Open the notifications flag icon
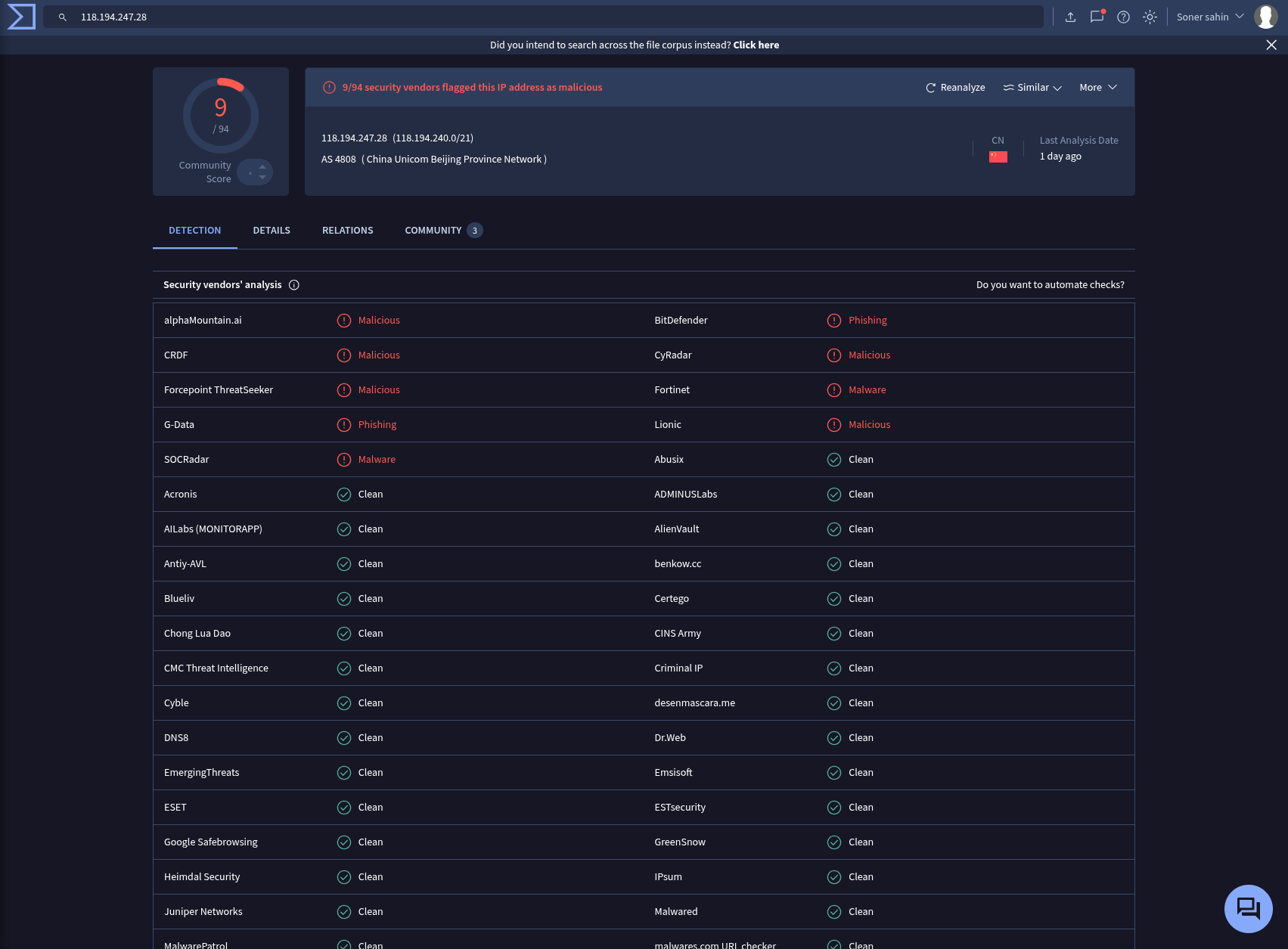The height and width of the screenshot is (949, 1288). [x=1097, y=17]
